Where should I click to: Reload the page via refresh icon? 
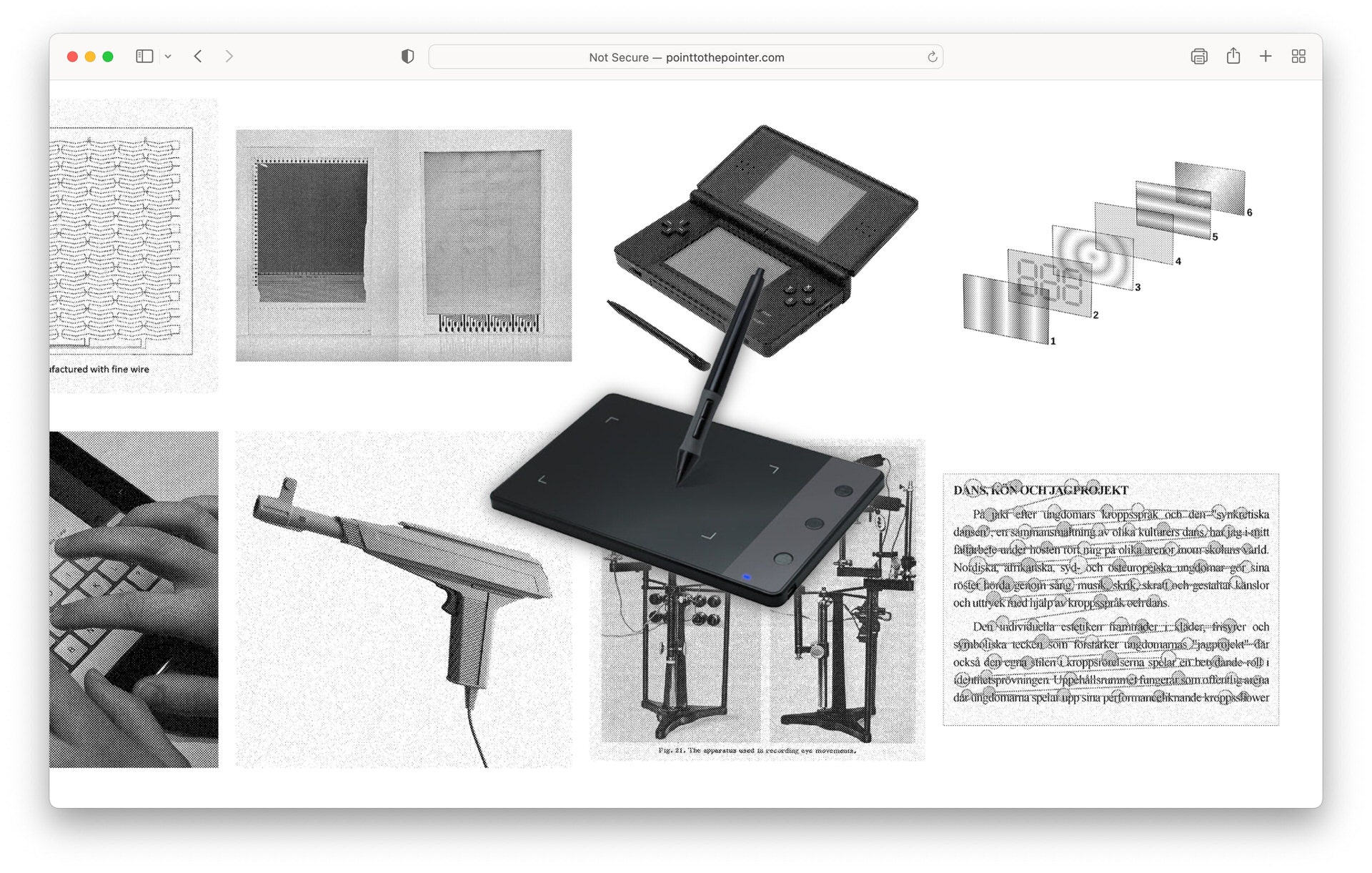932,57
